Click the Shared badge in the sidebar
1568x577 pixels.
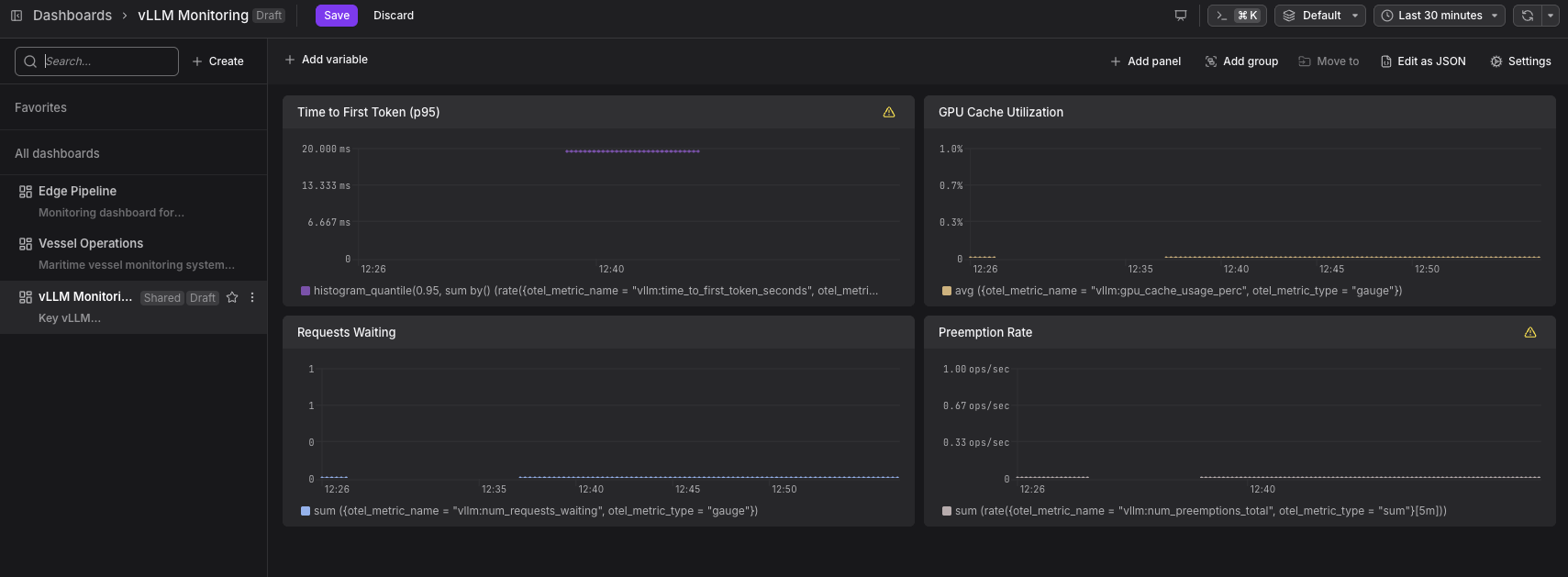162,298
